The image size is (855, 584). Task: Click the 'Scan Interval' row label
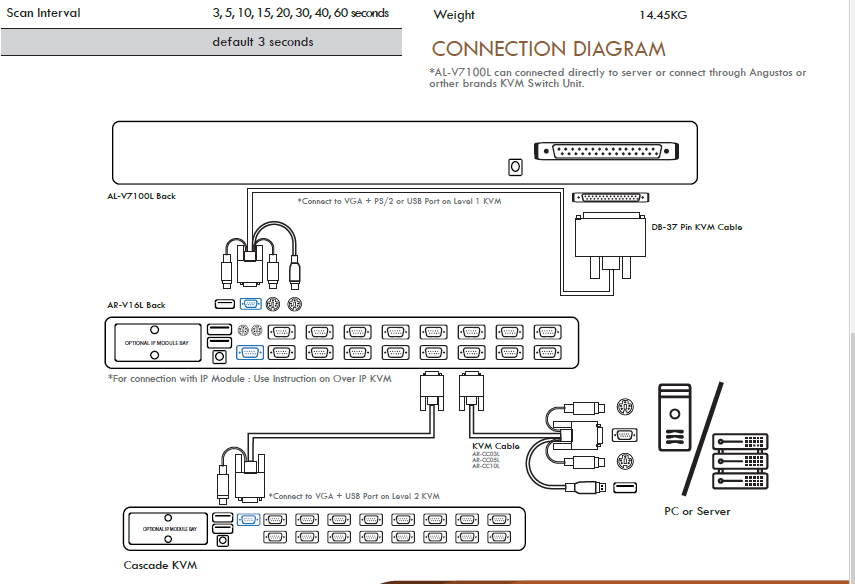tap(44, 14)
